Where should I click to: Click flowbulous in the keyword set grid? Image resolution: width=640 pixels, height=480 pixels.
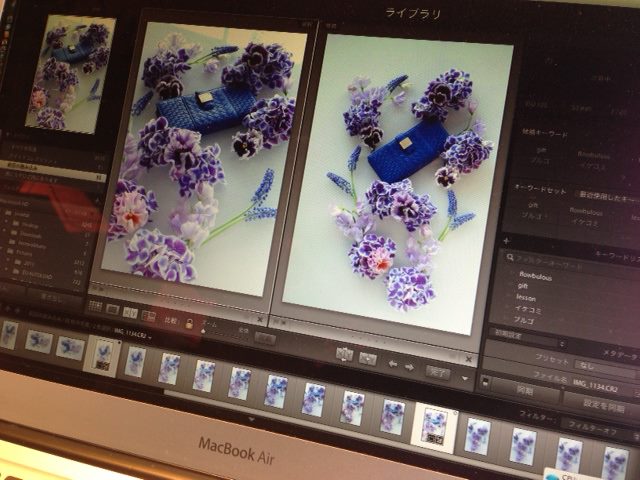pyautogui.click(x=586, y=211)
